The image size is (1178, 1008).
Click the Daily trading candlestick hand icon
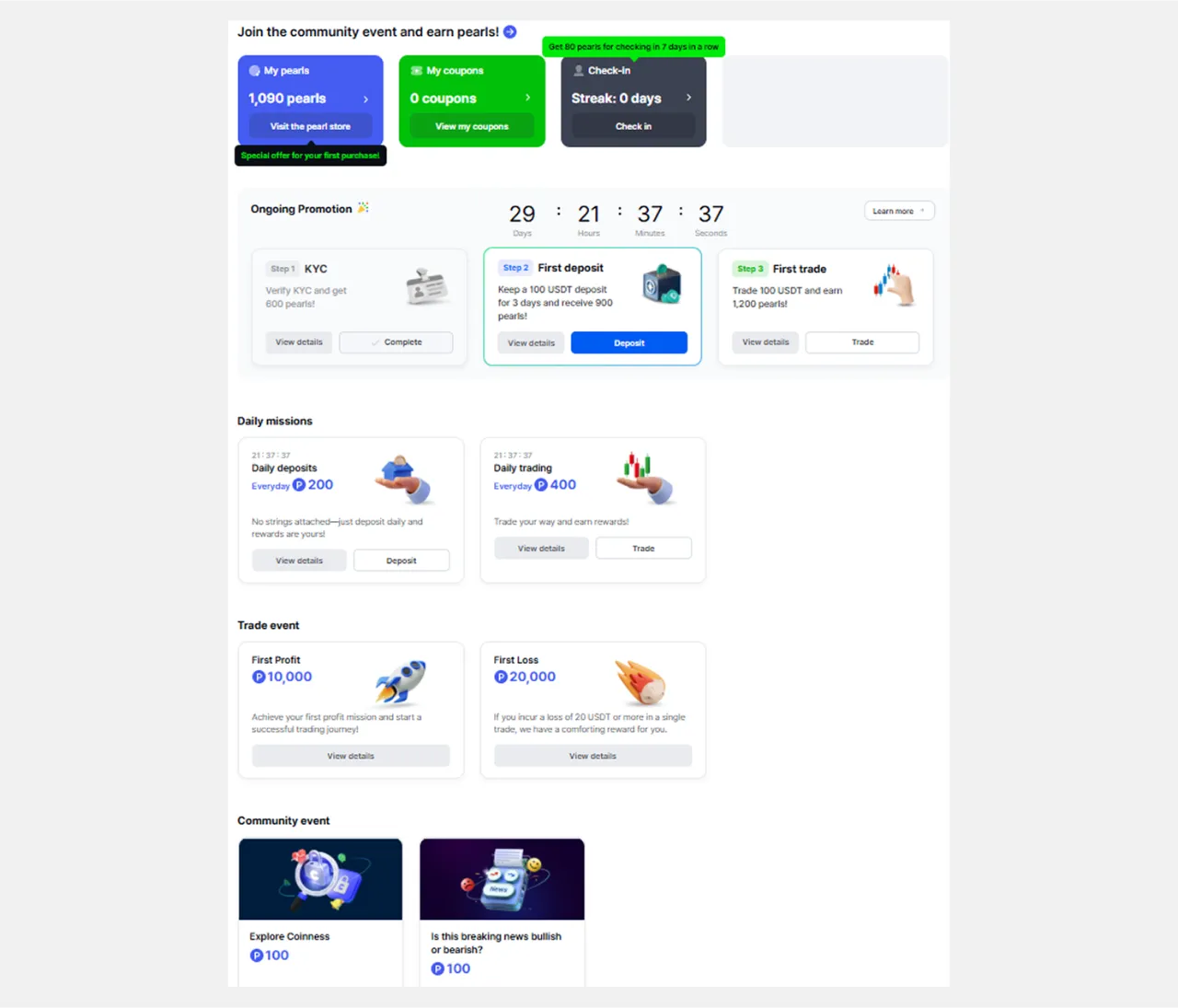pyautogui.click(x=647, y=479)
